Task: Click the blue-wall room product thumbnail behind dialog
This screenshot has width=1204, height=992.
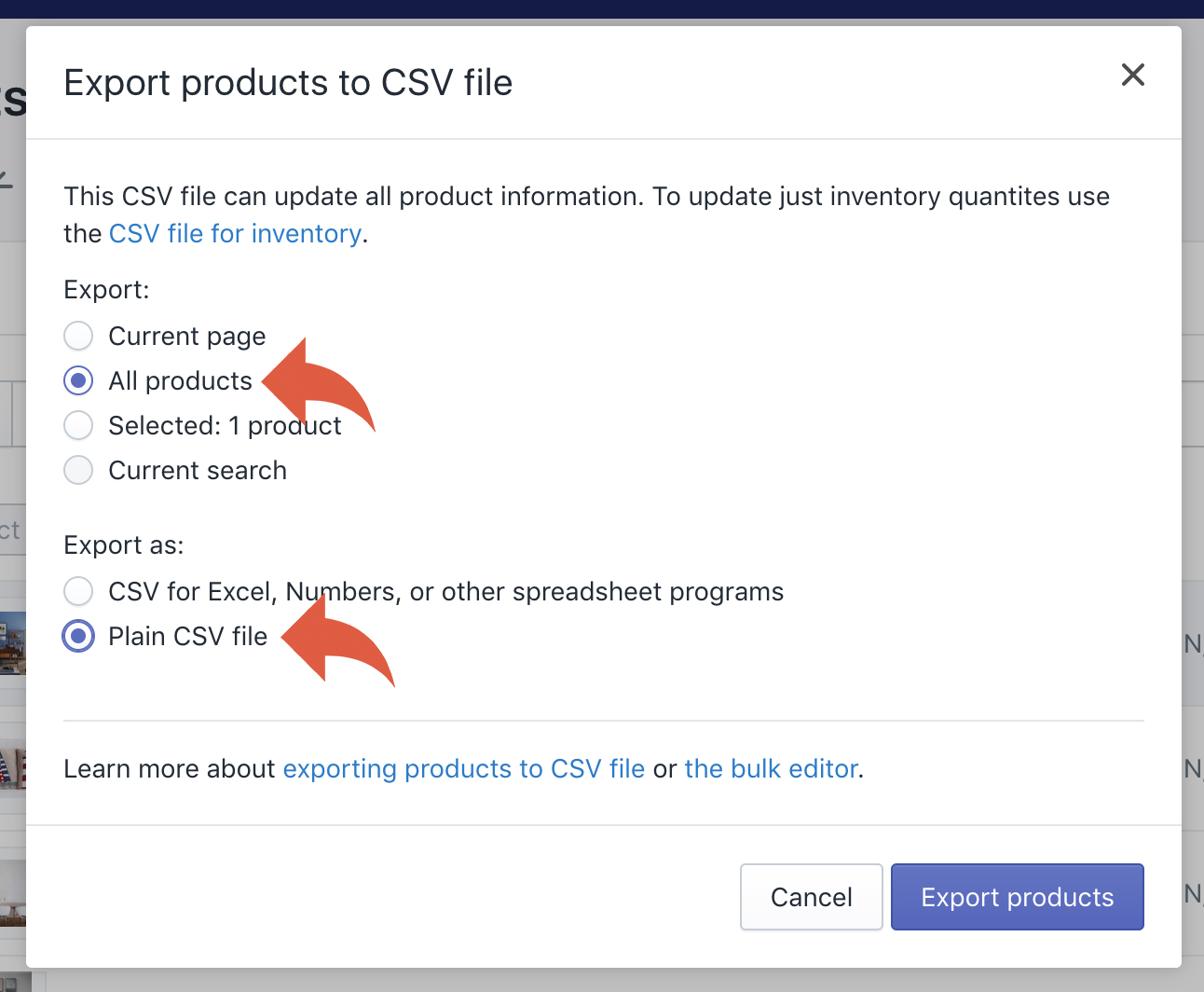Action: tap(13, 643)
